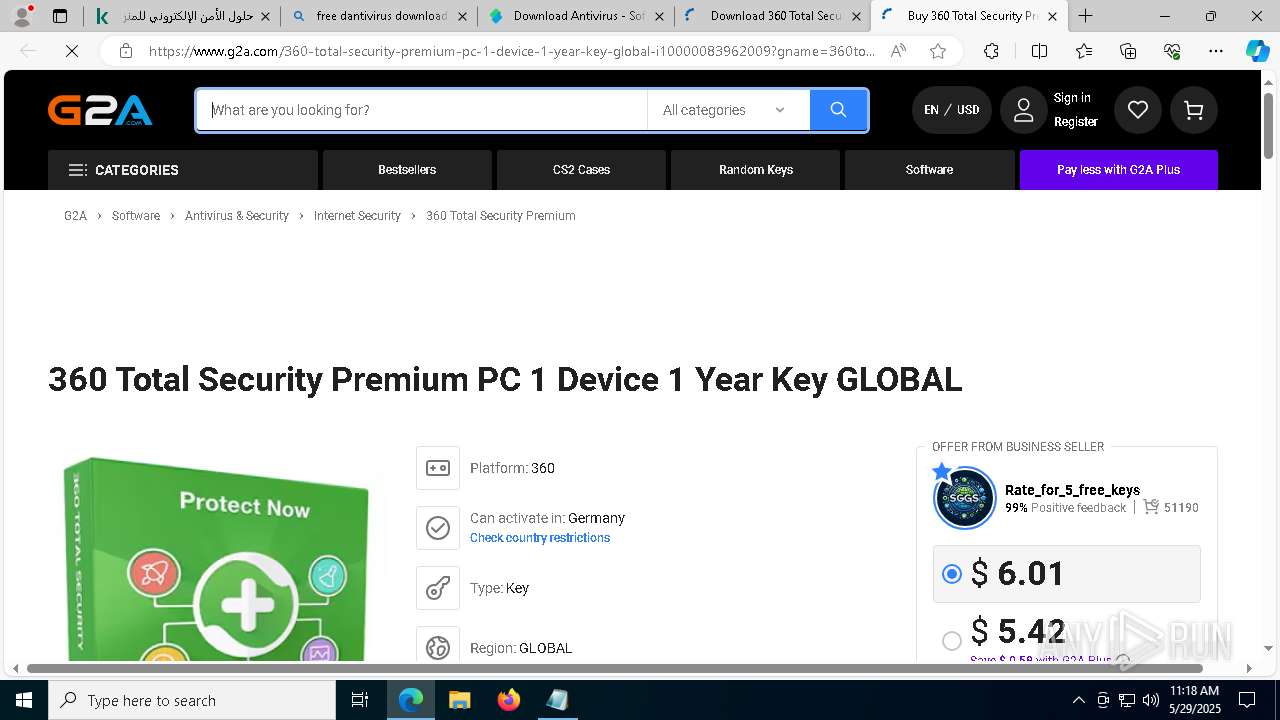Select the $6.01 price option
Image resolution: width=1280 pixels, height=720 pixels.
coord(952,574)
